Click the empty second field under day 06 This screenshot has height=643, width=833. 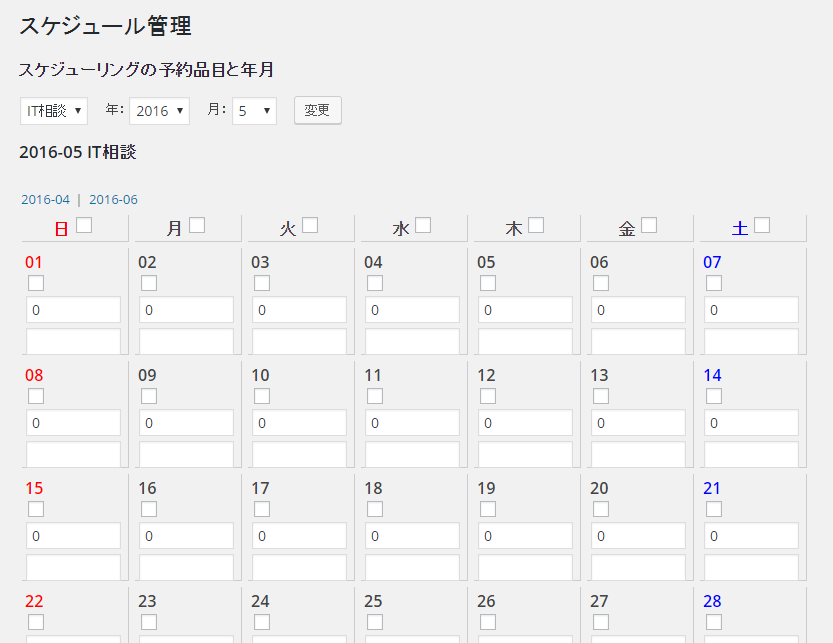pos(638,342)
